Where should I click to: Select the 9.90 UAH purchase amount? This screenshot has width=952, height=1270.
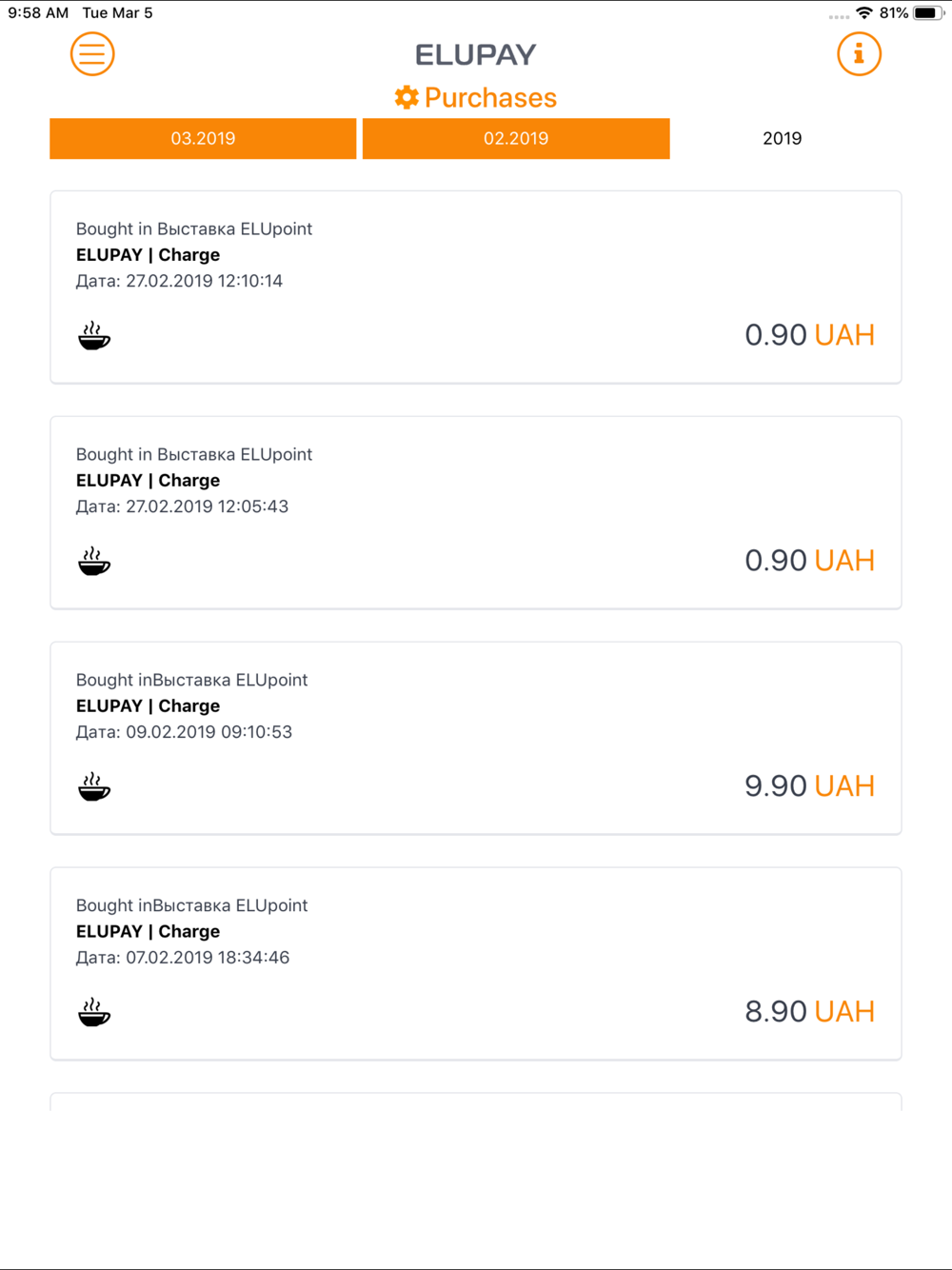[x=809, y=786]
